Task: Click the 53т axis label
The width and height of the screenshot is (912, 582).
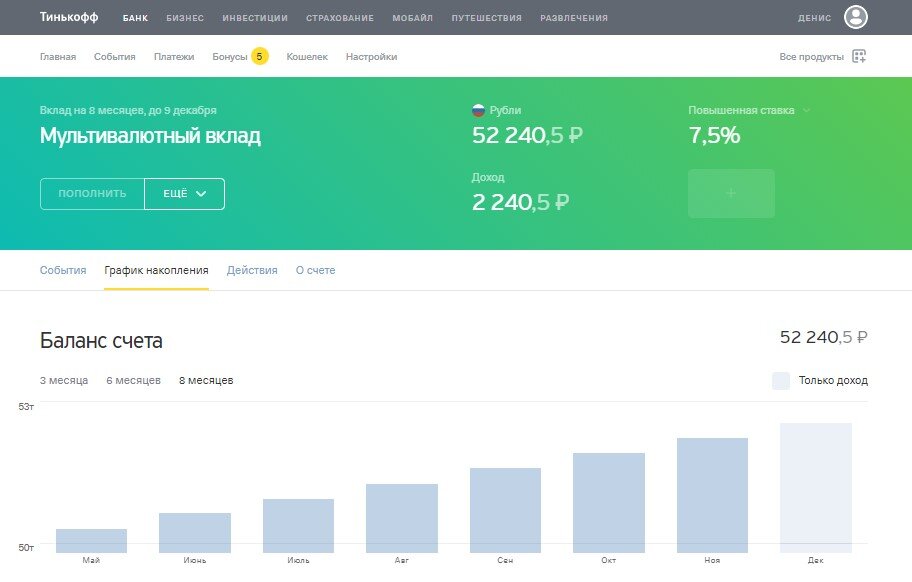Action: 26,406
